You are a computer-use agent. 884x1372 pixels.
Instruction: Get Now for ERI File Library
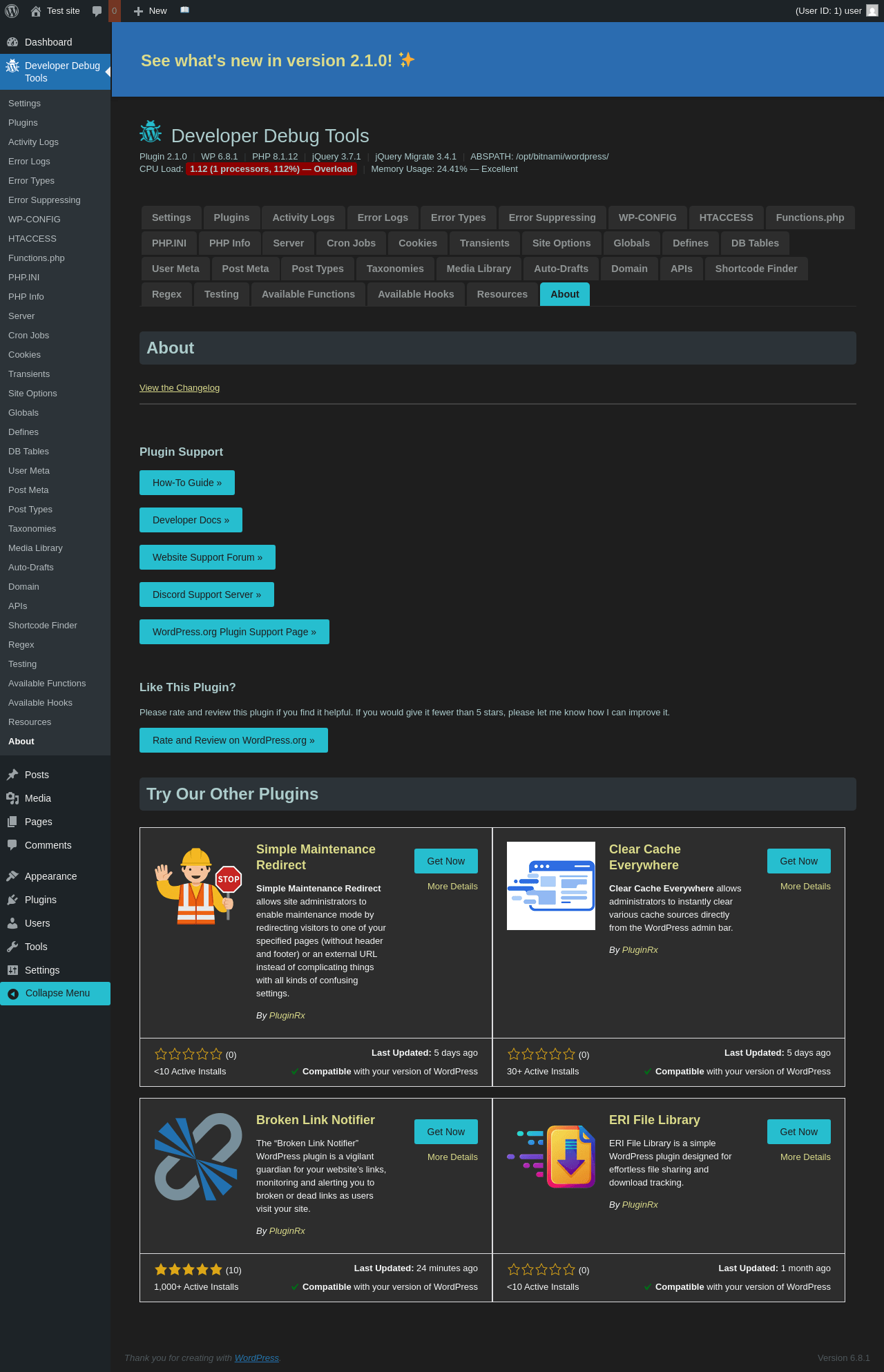[799, 1132]
